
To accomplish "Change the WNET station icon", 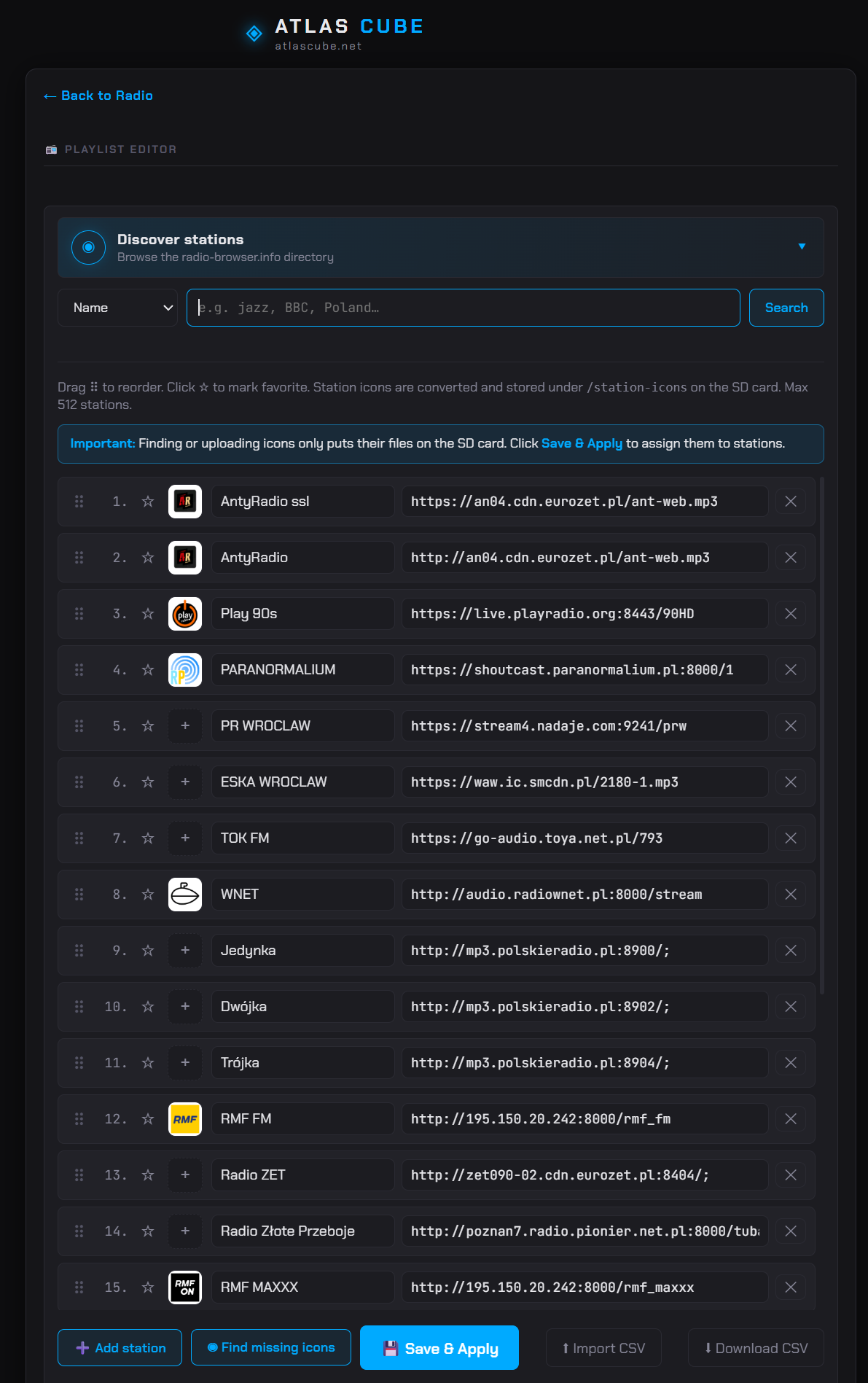I will 185,895.
